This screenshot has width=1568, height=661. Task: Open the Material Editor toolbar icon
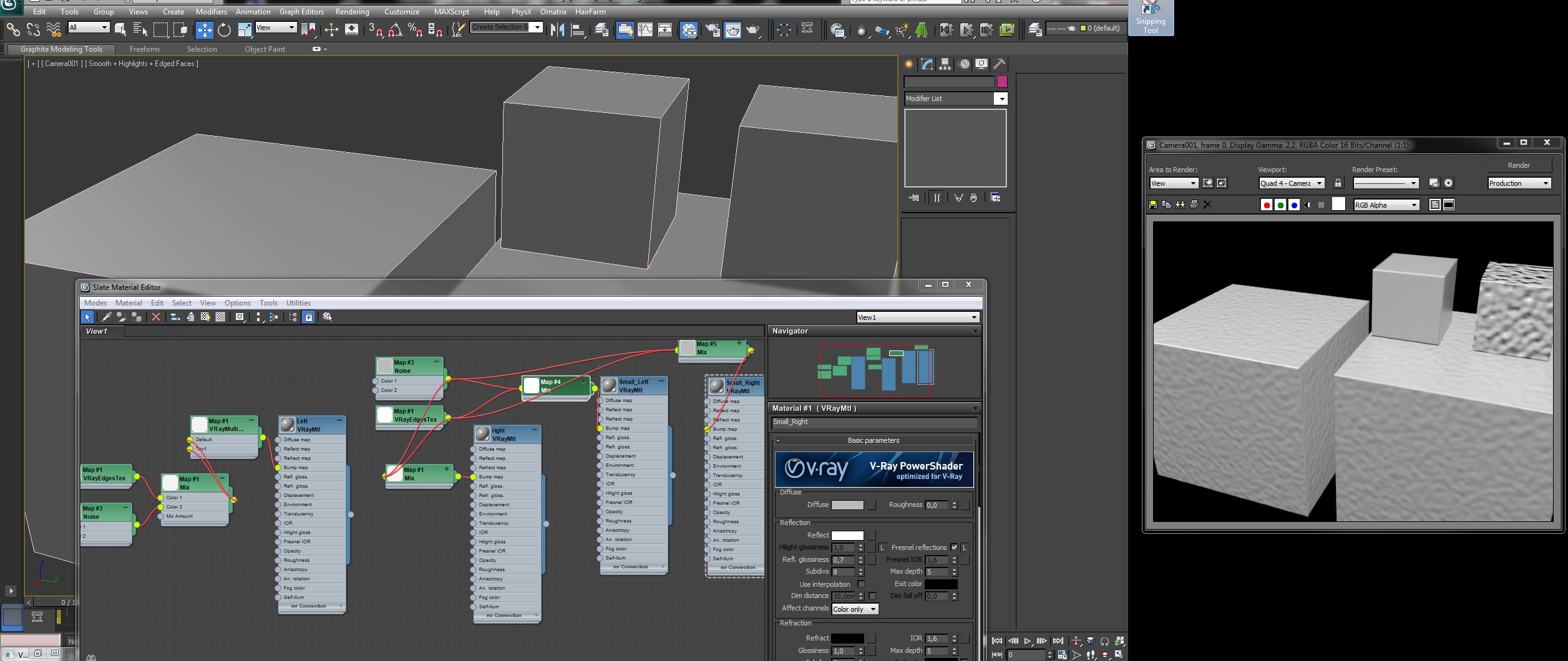pos(688,29)
